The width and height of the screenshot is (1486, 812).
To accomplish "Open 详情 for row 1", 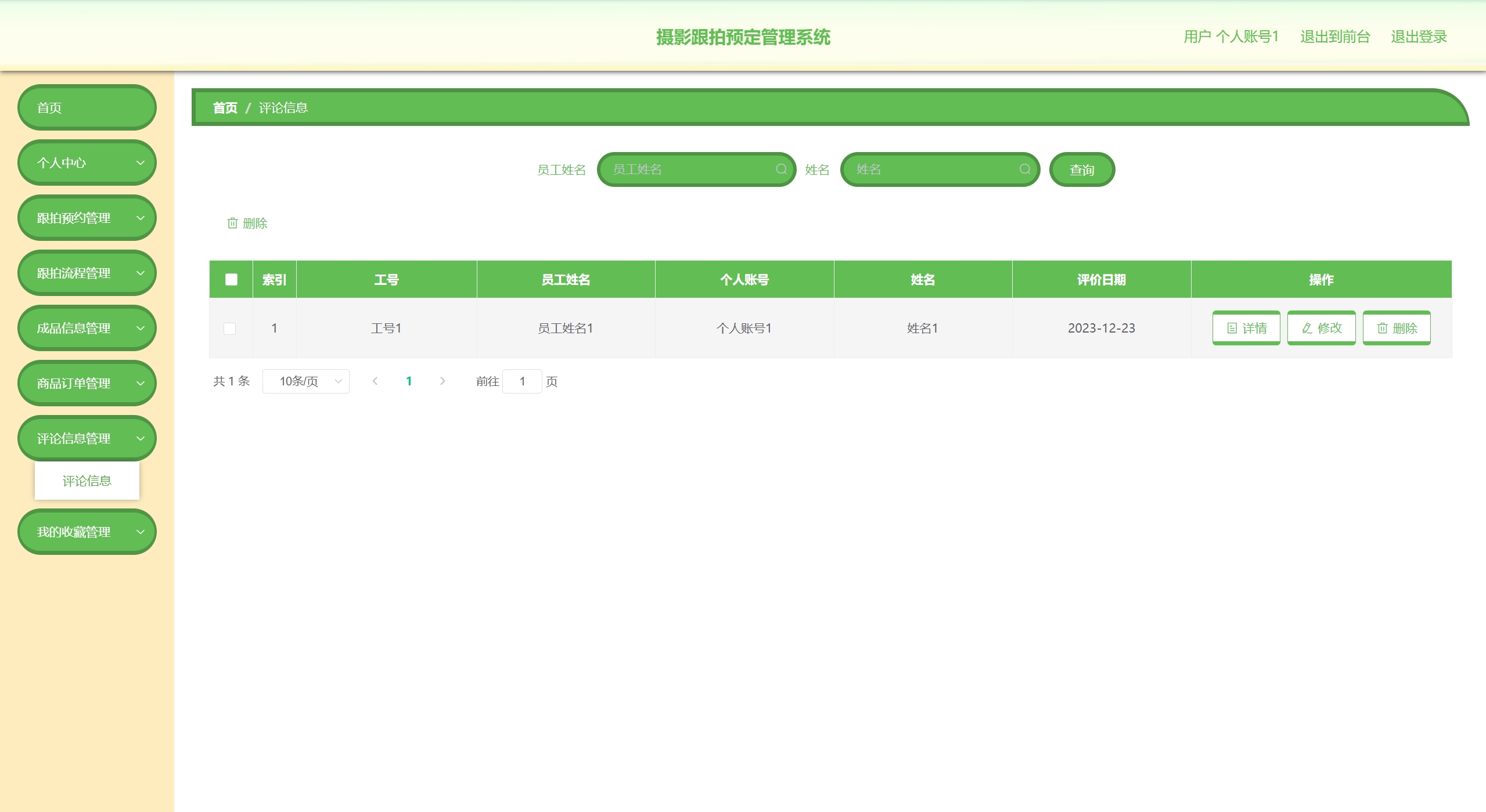I will (x=1246, y=328).
